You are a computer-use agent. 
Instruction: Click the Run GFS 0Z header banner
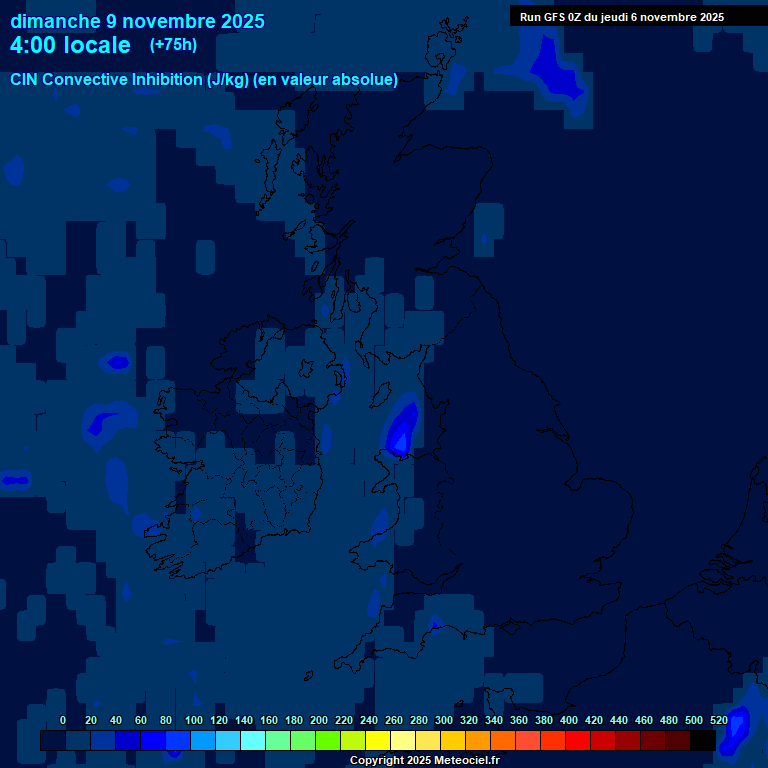click(x=622, y=17)
